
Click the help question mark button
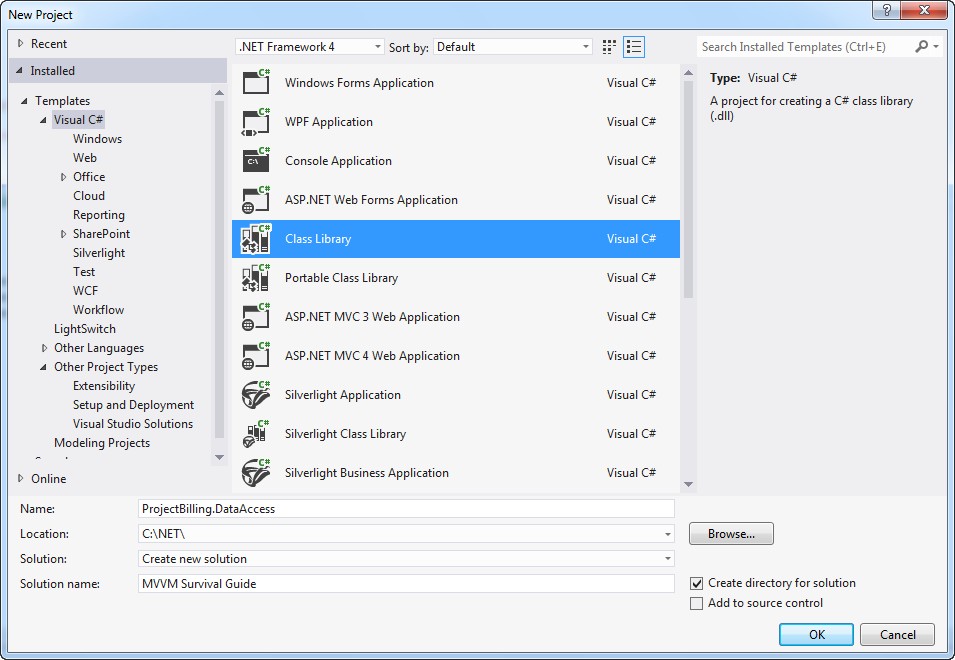(x=886, y=10)
